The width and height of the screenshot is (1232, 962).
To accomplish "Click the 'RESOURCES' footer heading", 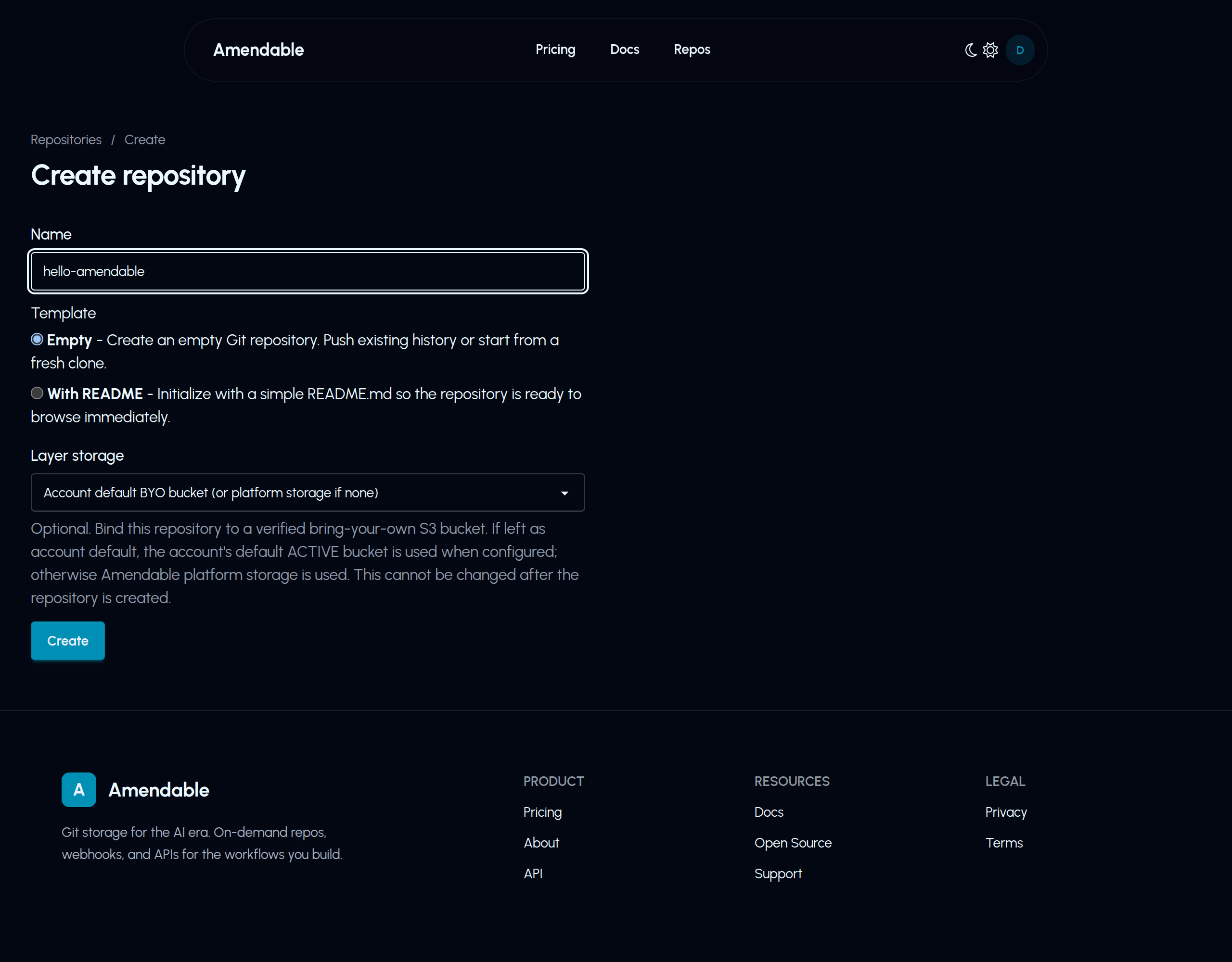I will [792, 781].
